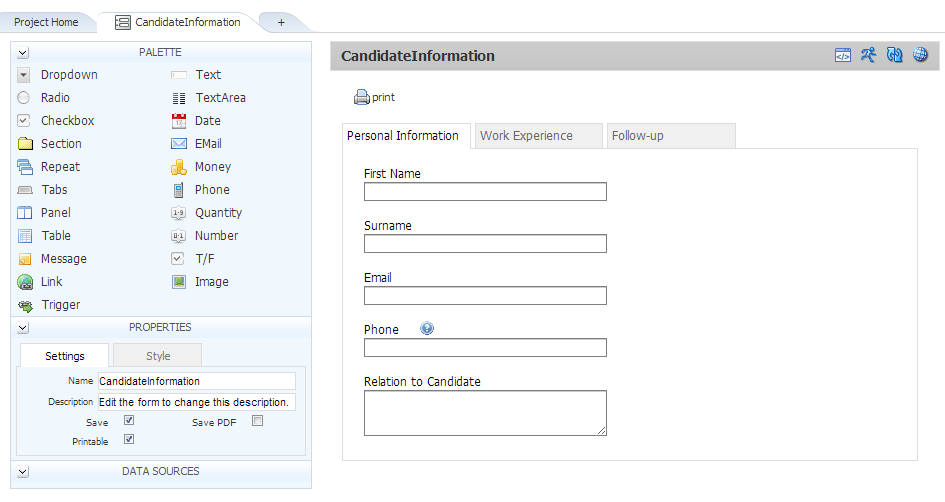Click the blue help icon beside Phone
This screenshot has height=502, width=945.
pyautogui.click(x=427, y=329)
